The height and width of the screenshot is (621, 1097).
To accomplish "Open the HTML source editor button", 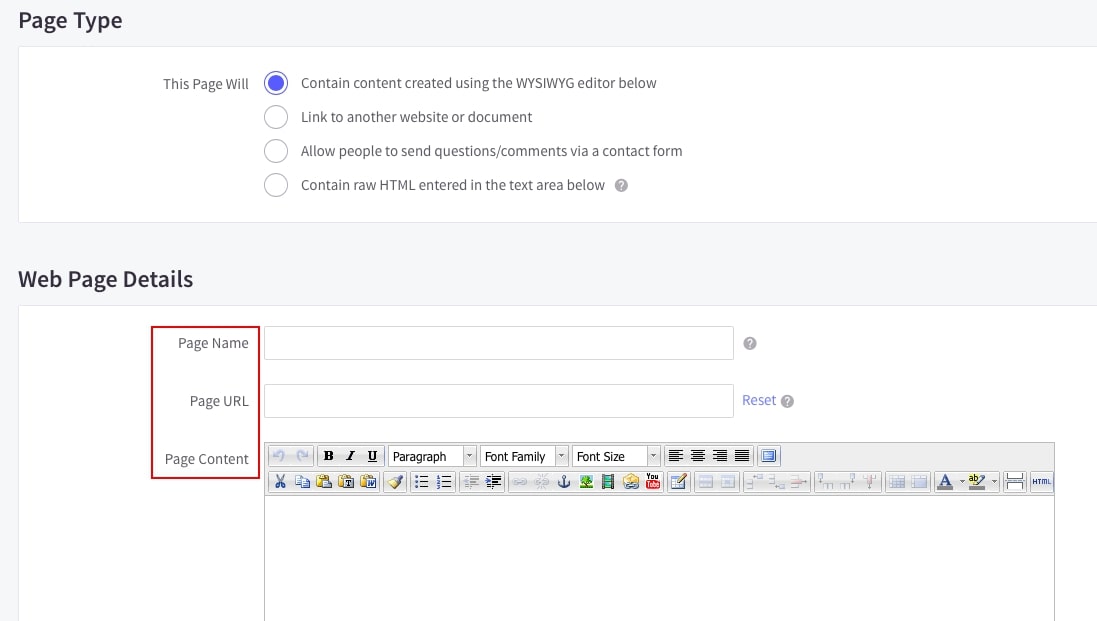I will click(1042, 482).
